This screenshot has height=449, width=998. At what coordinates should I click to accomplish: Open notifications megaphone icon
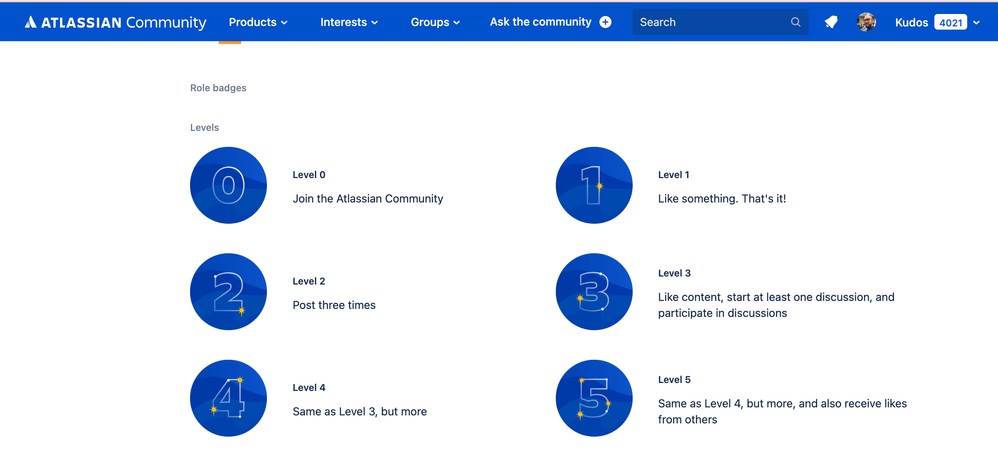831,22
